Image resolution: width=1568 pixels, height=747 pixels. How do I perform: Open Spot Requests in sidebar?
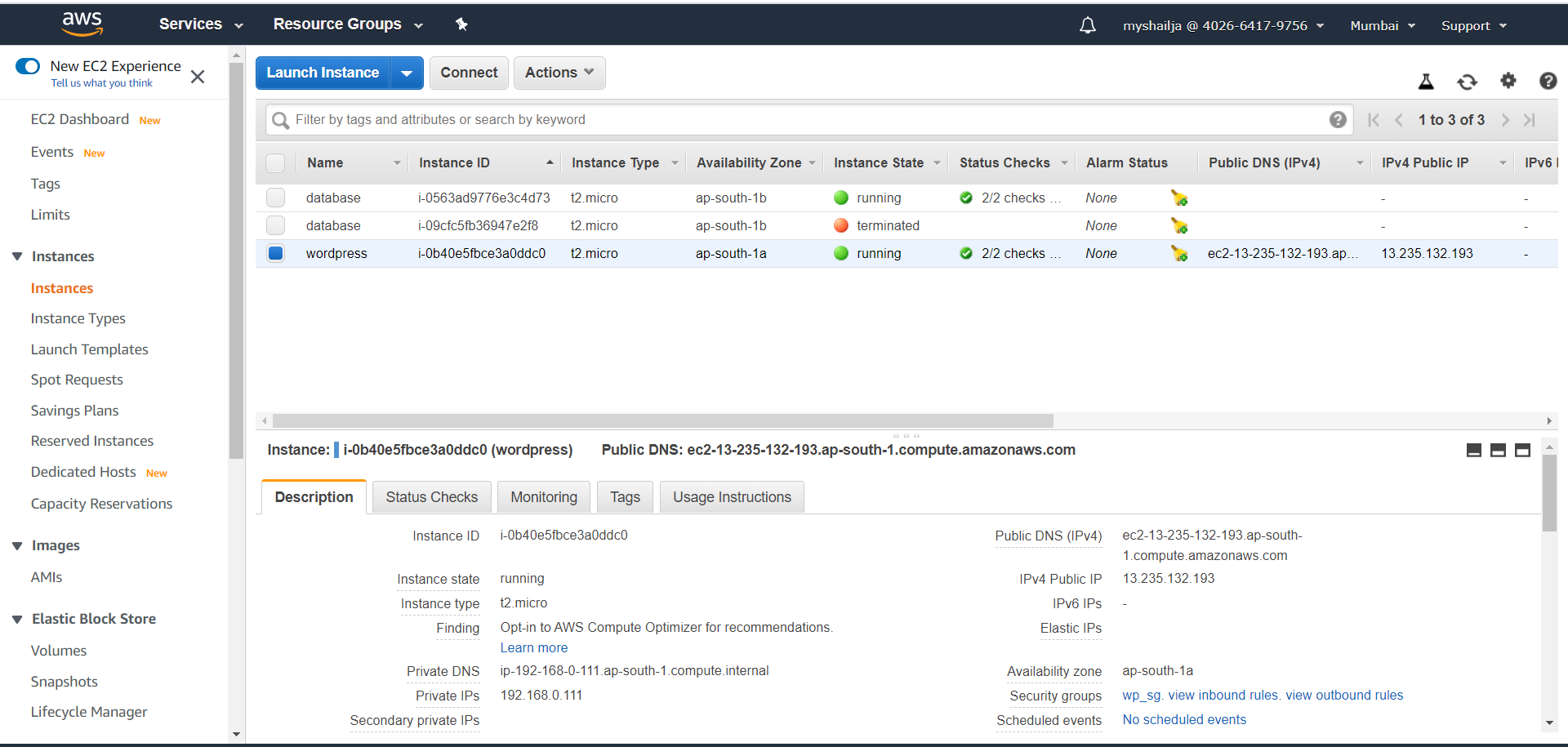tap(77, 380)
